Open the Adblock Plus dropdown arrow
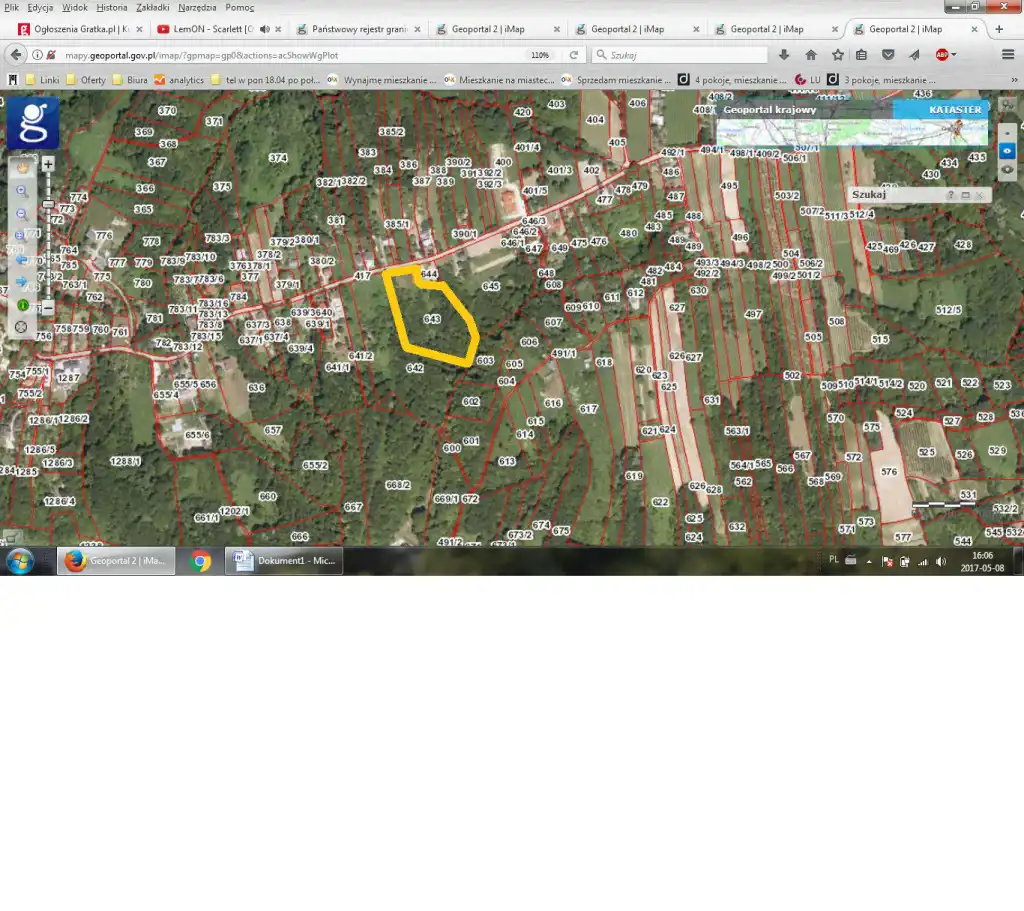This screenshot has height=911, width=1024. [x=954, y=55]
